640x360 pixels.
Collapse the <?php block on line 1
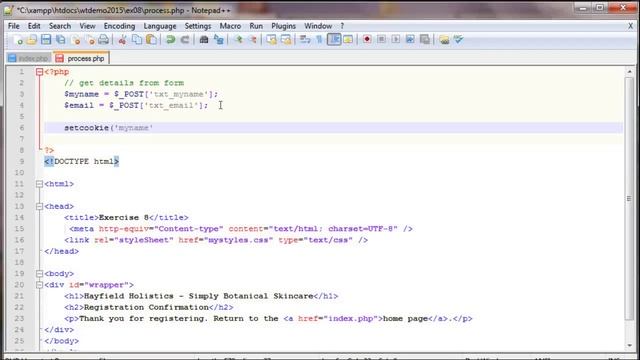click(x=40, y=72)
